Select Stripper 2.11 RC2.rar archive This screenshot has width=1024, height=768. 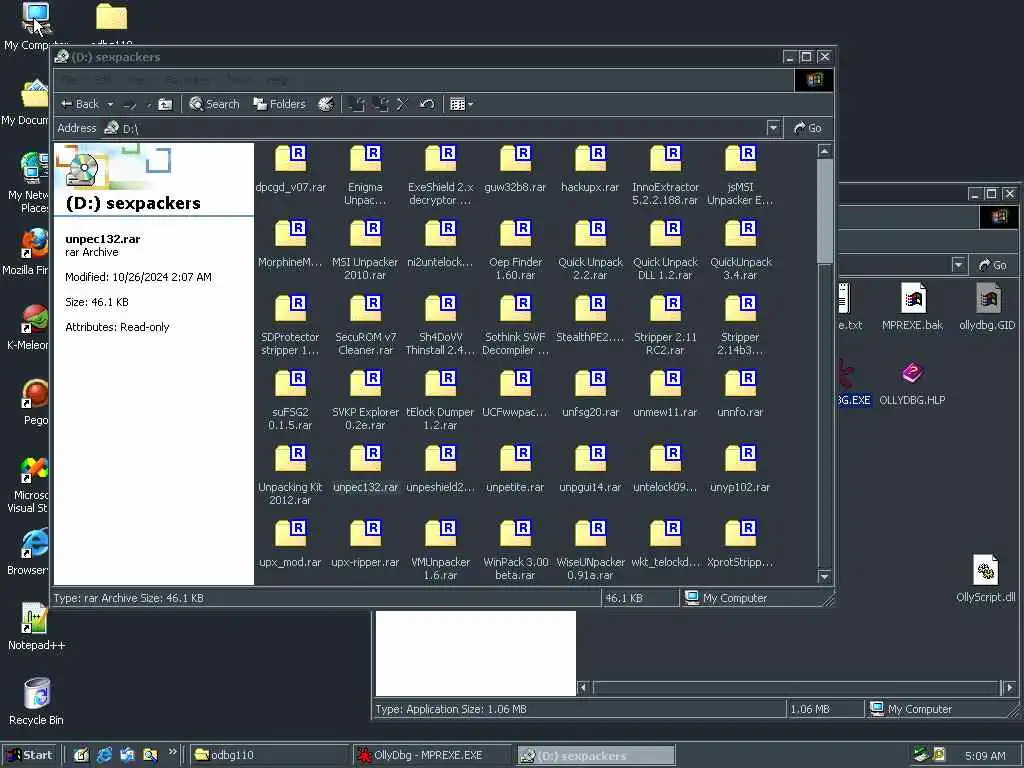point(665,326)
